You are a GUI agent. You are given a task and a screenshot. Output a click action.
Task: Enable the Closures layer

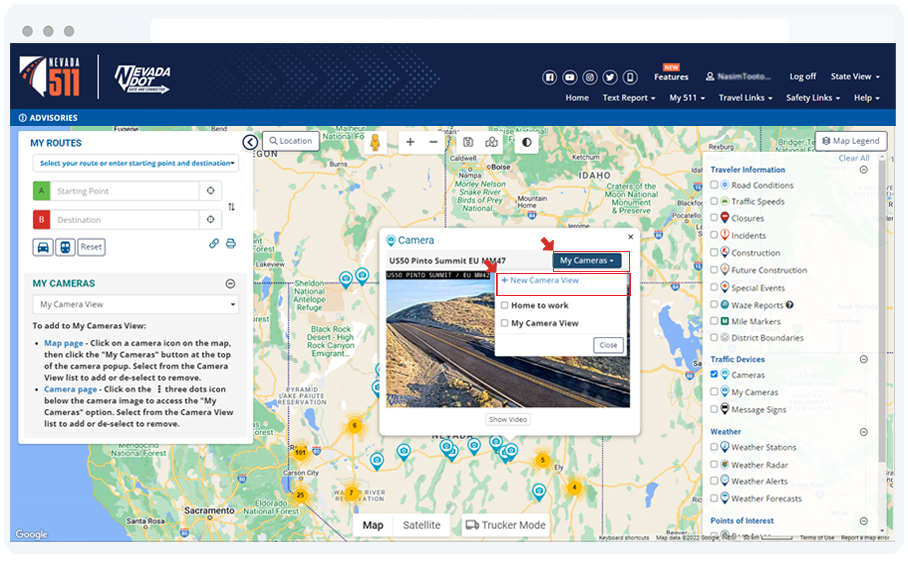click(x=714, y=218)
